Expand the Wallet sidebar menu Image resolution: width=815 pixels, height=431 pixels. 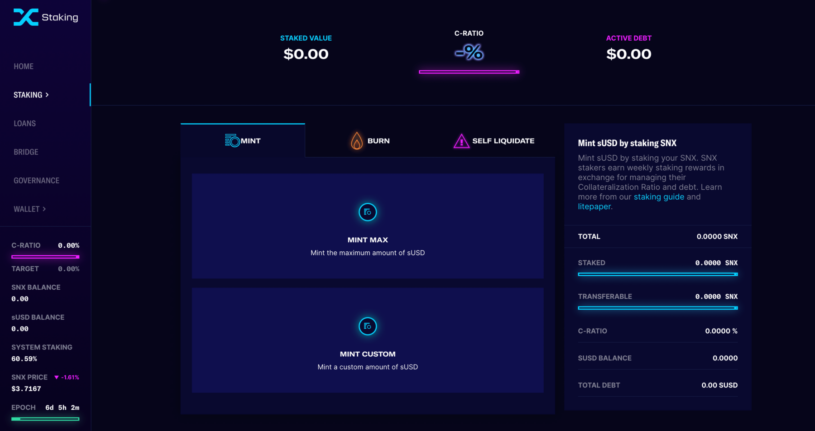pos(30,209)
